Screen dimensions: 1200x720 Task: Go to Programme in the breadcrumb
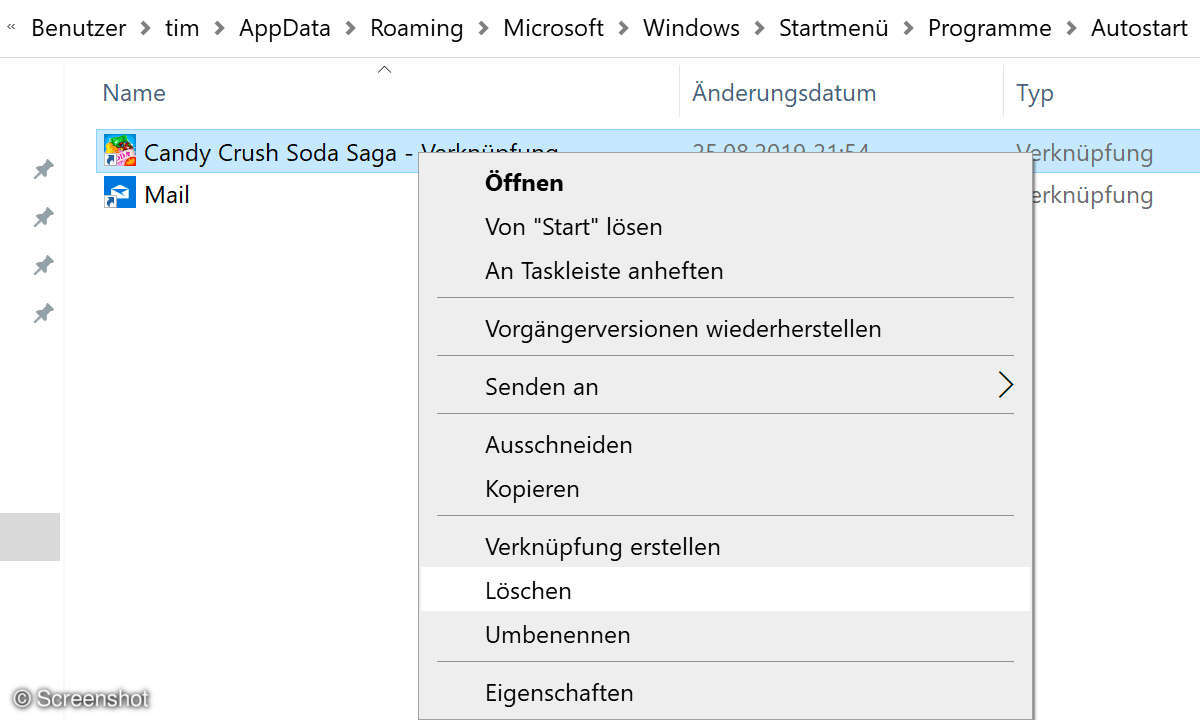pos(990,28)
